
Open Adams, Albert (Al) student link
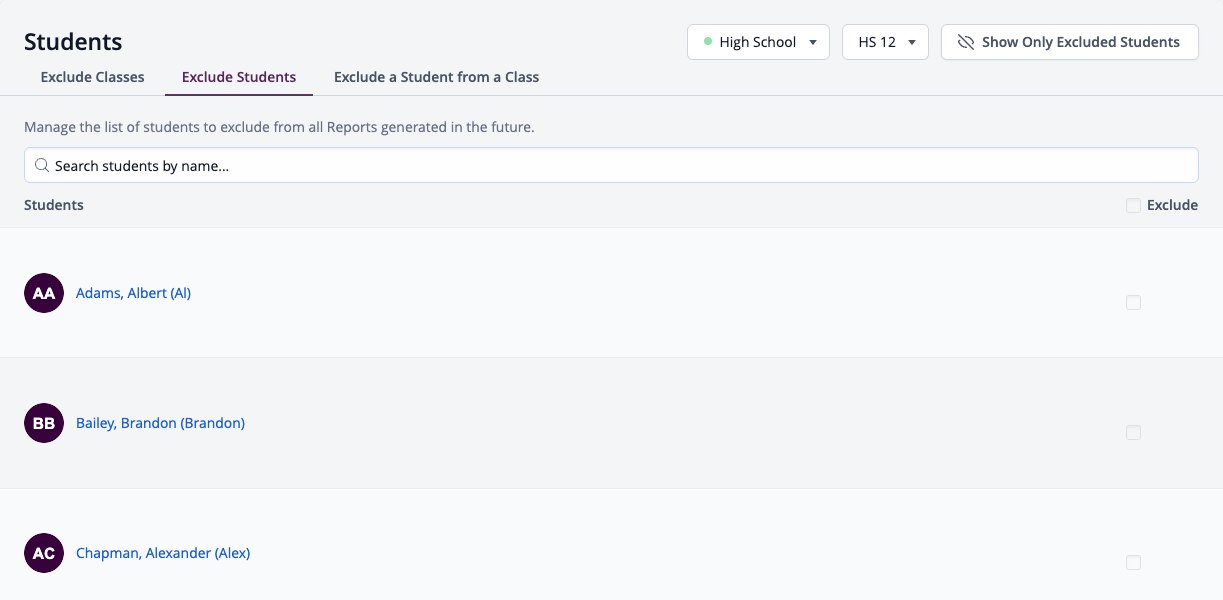[x=133, y=293]
